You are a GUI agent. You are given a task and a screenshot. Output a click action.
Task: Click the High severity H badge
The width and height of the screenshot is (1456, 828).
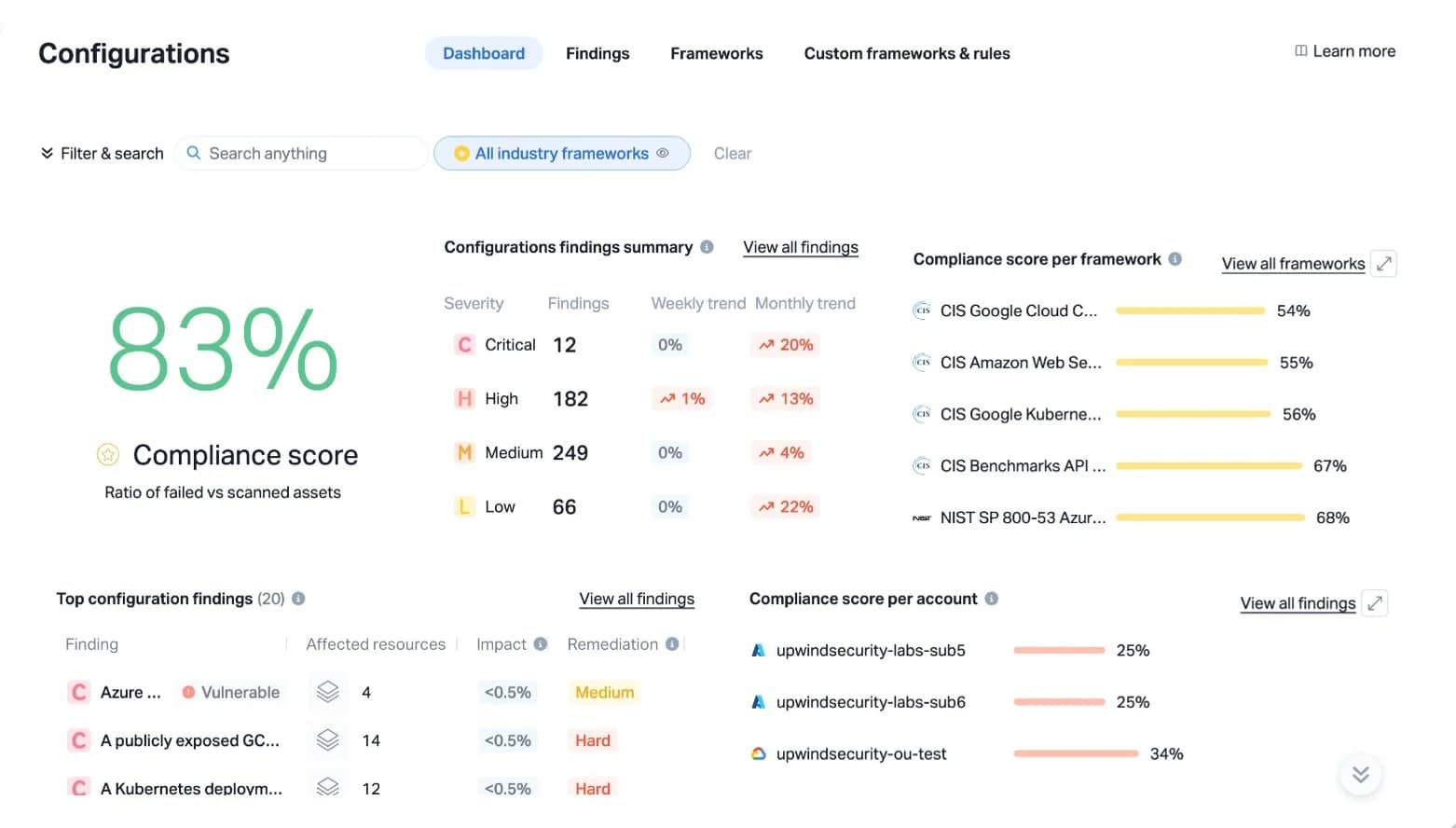[464, 399]
